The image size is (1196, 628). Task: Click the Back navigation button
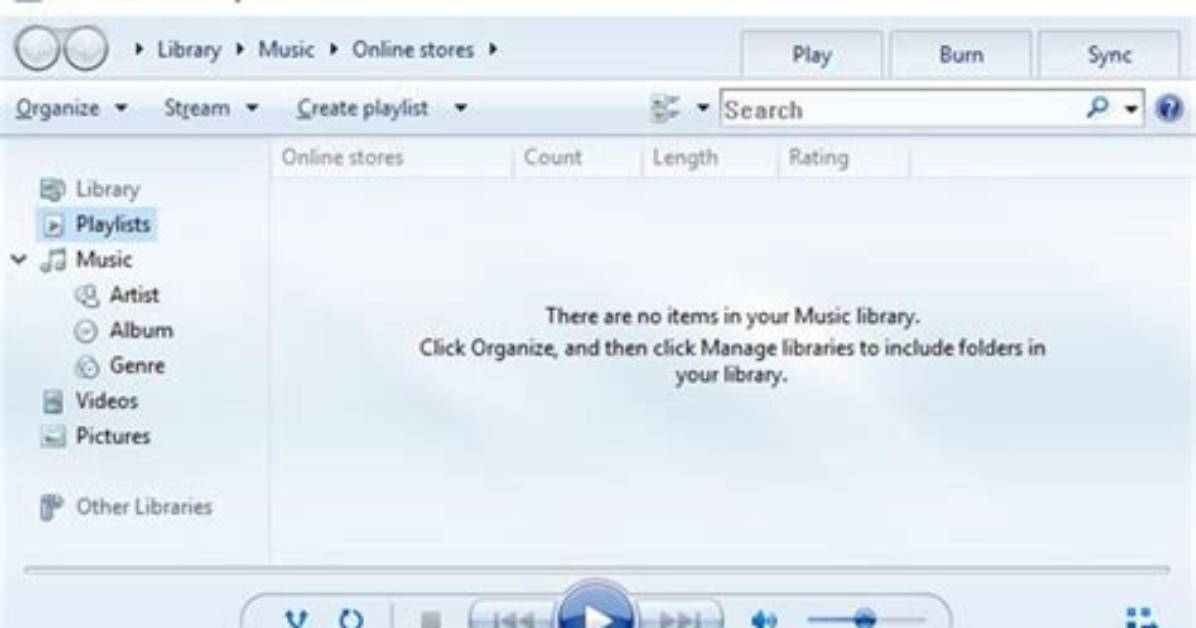click(37, 49)
